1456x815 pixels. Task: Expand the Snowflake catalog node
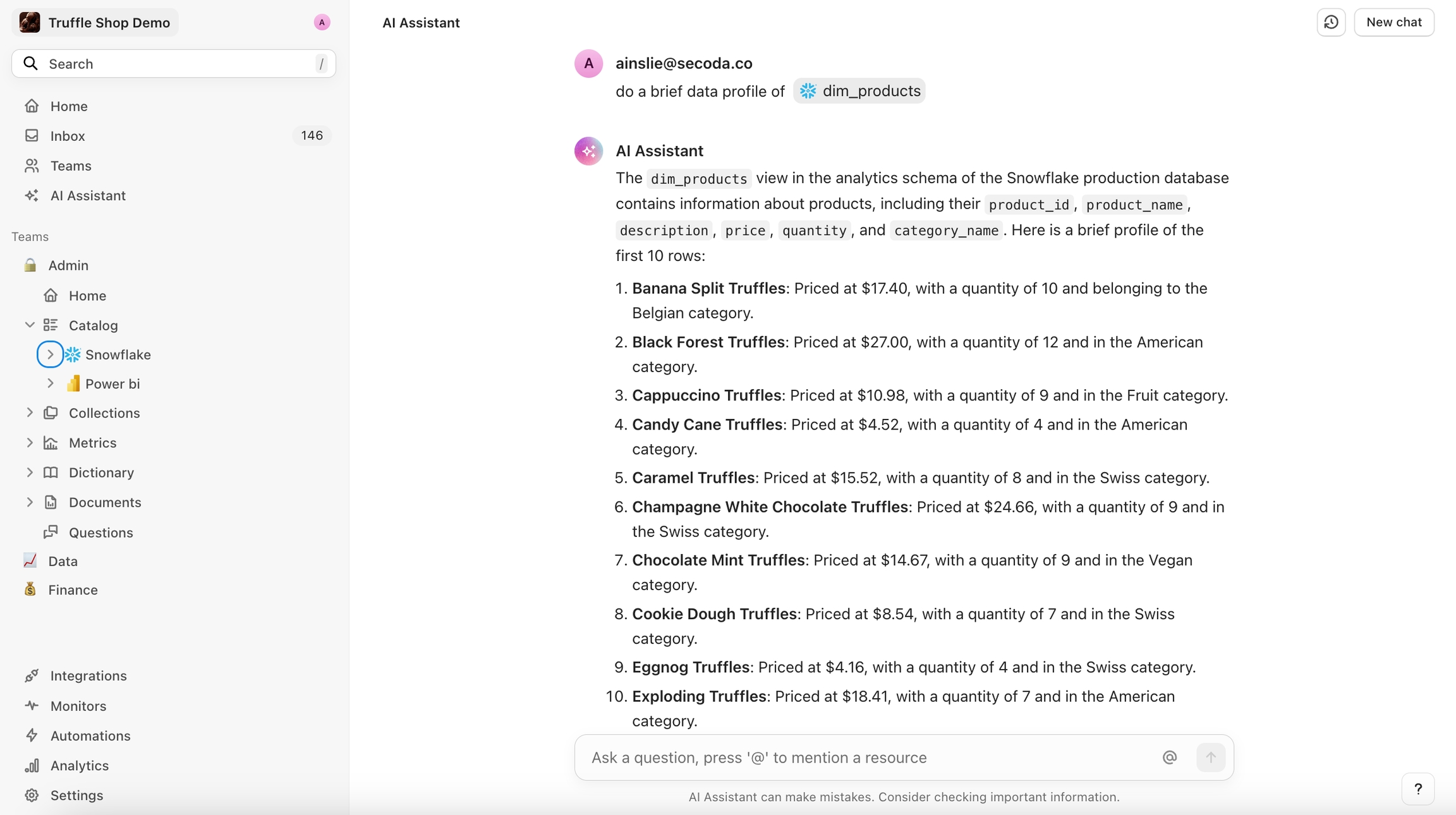point(50,354)
